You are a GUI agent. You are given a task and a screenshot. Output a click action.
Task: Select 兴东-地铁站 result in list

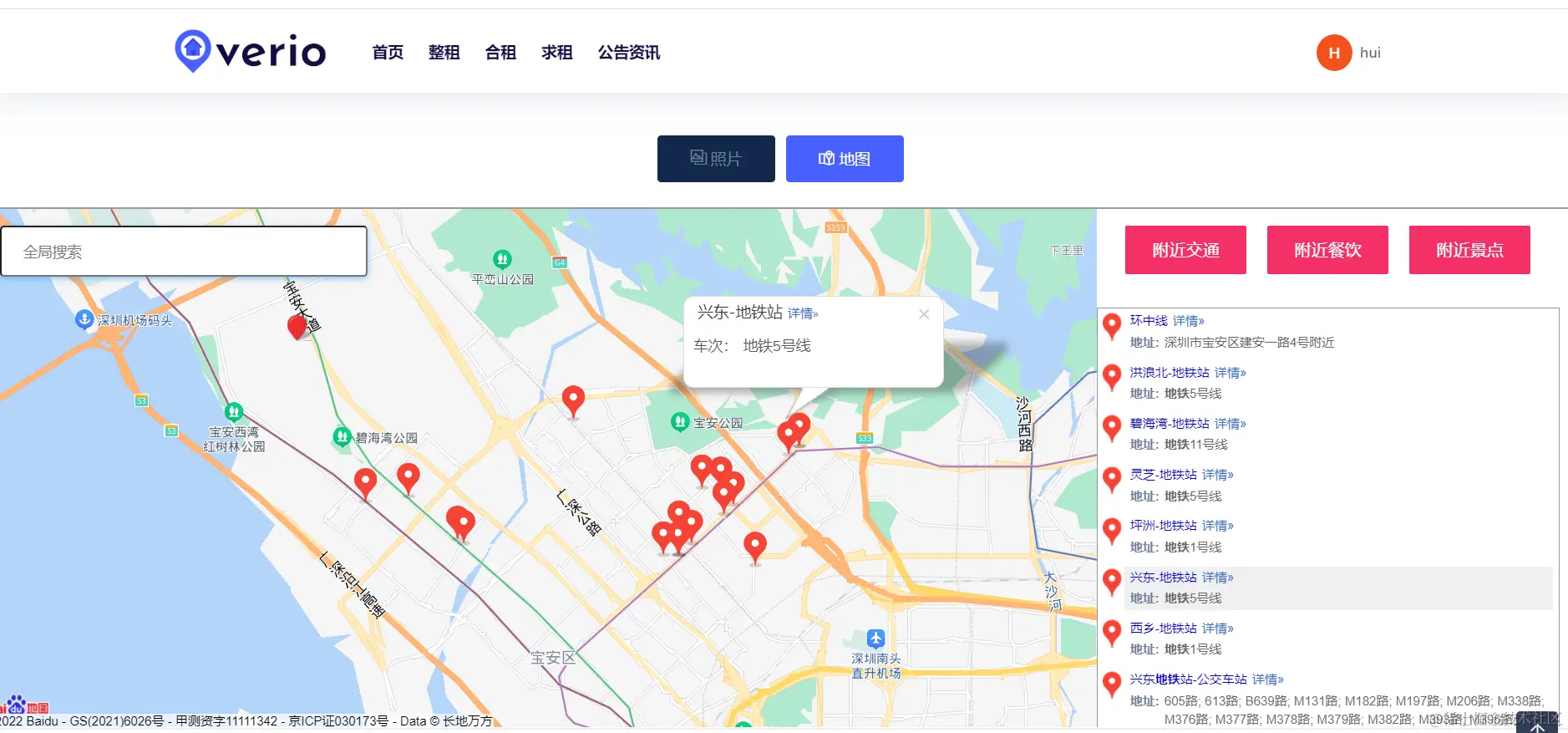(x=1163, y=578)
